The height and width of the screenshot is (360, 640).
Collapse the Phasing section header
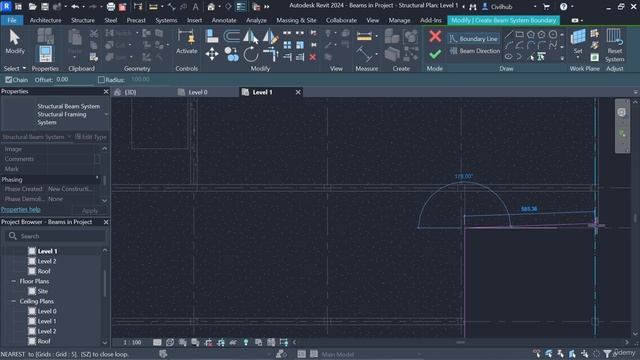(97, 178)
